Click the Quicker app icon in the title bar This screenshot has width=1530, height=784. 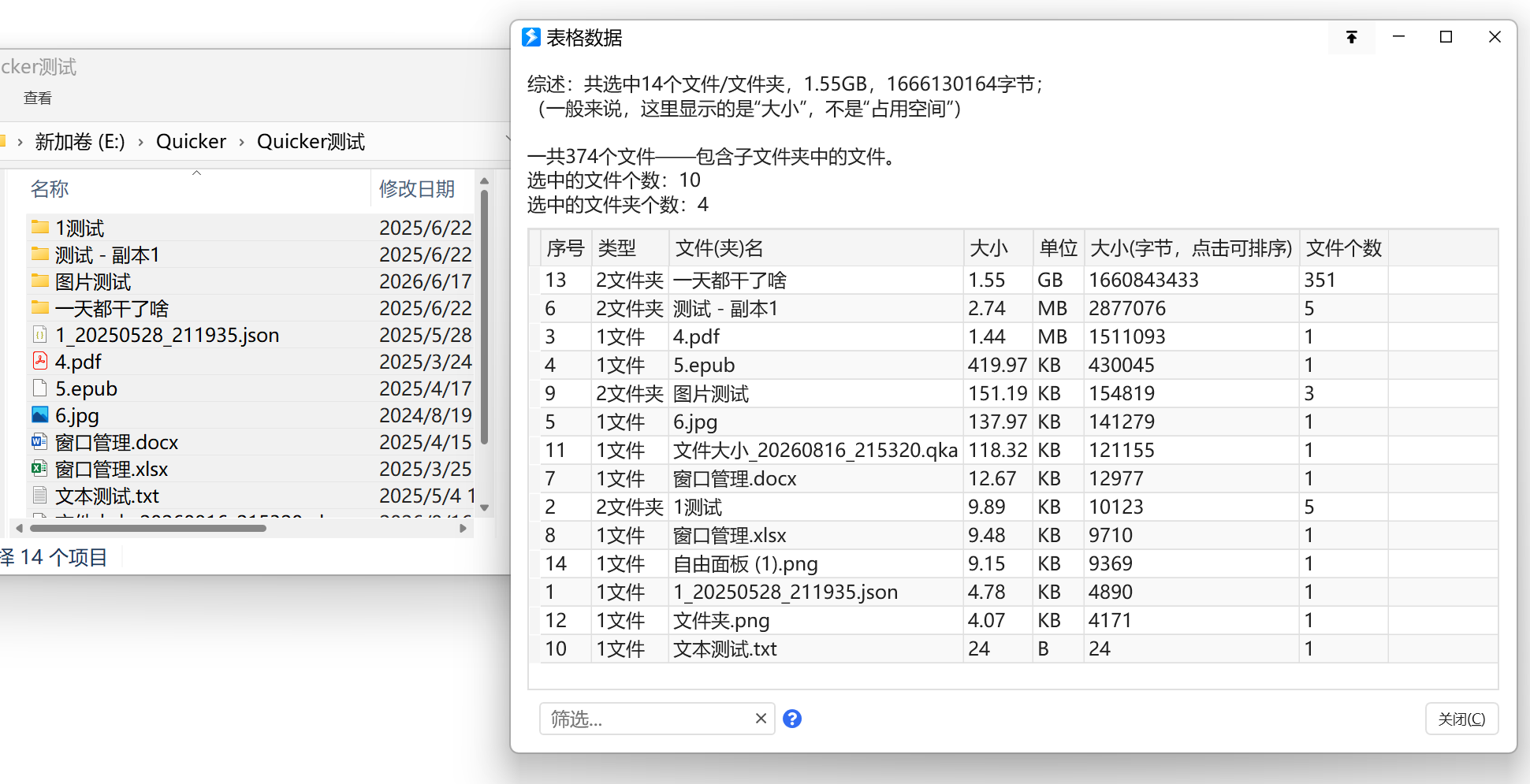point(531,37)
